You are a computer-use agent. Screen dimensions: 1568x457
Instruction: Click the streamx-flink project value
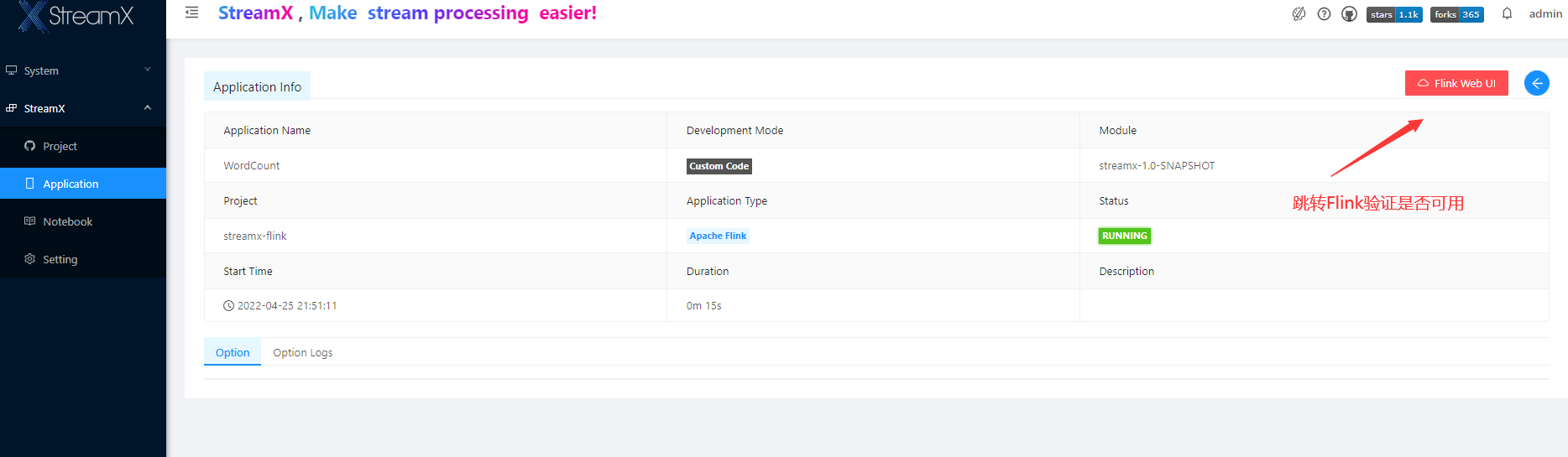255,236
